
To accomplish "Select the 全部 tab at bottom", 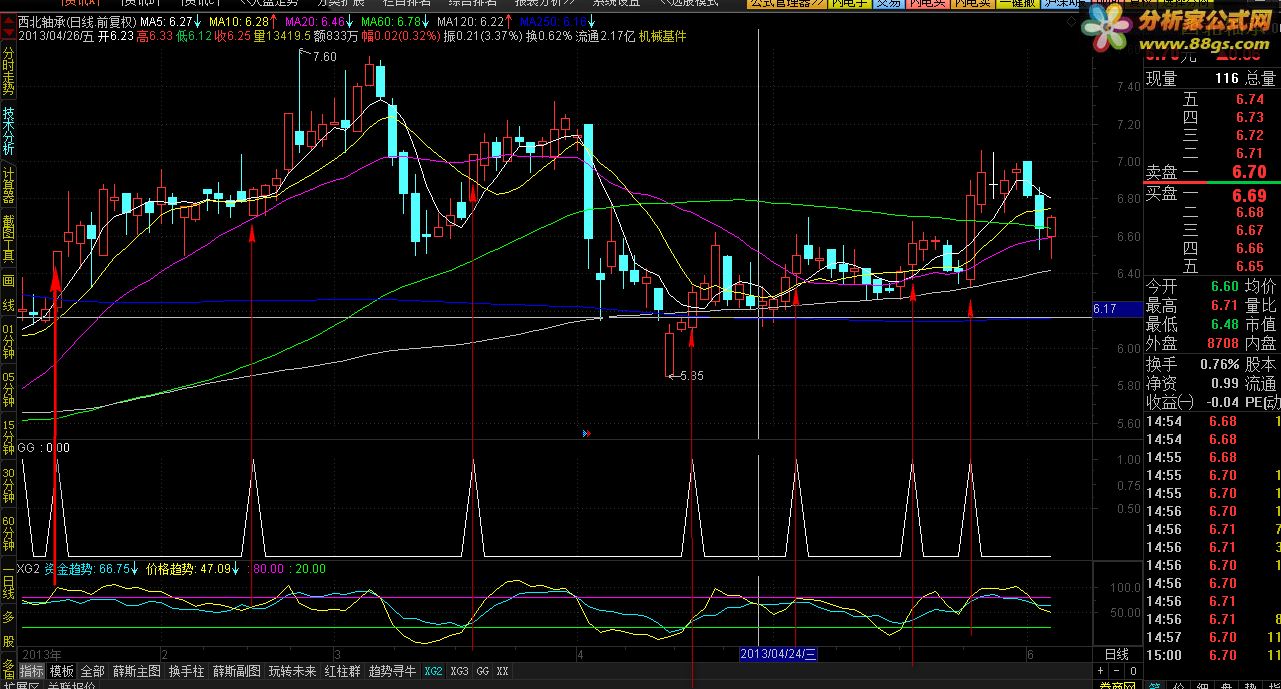I will [x=92, y=671].
